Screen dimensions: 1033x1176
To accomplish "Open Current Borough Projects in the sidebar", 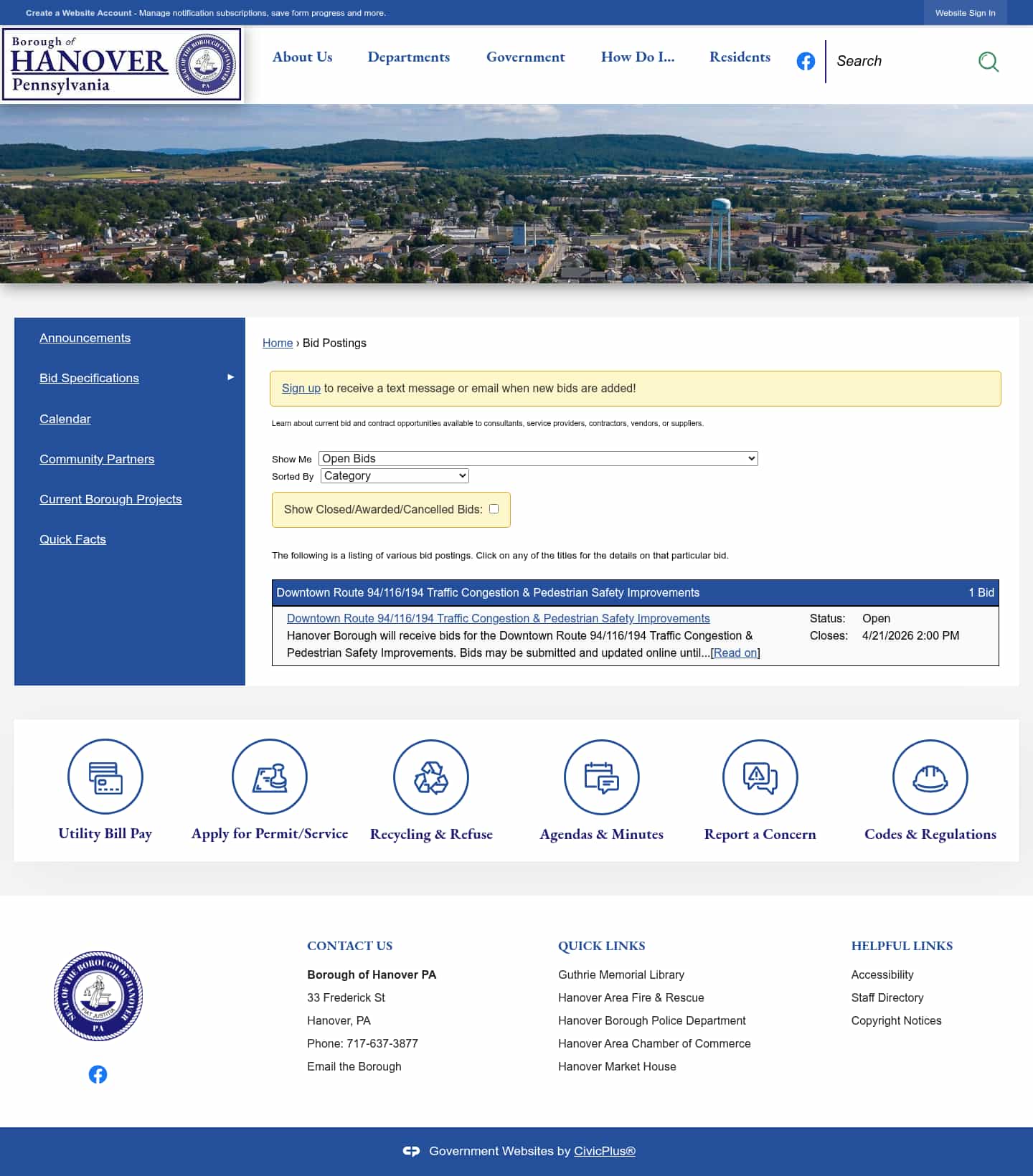I will coord(110,499).
